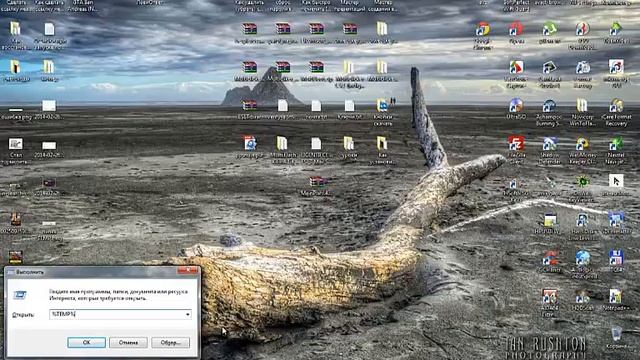Launch the Ashampoo Burning Studio shortcut

click(549, 112)
